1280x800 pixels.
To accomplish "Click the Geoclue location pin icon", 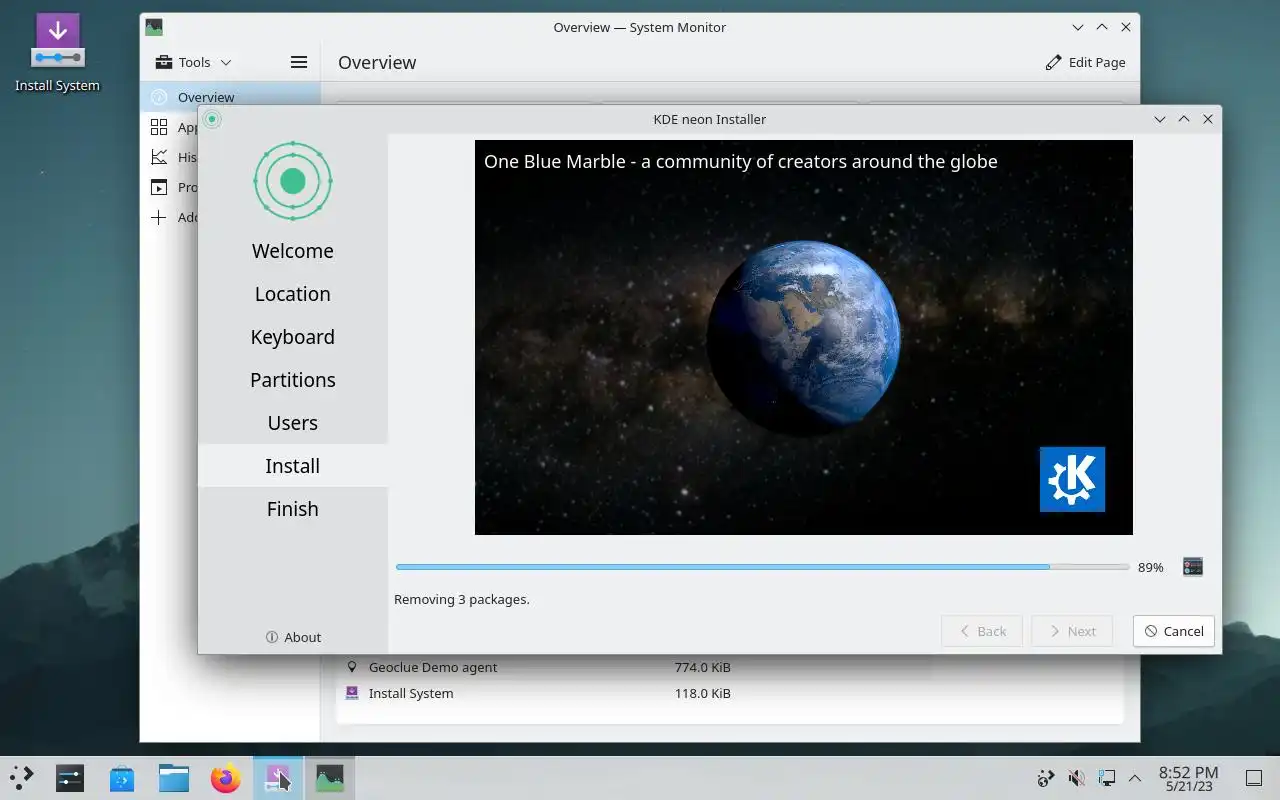I will (352, 667).
